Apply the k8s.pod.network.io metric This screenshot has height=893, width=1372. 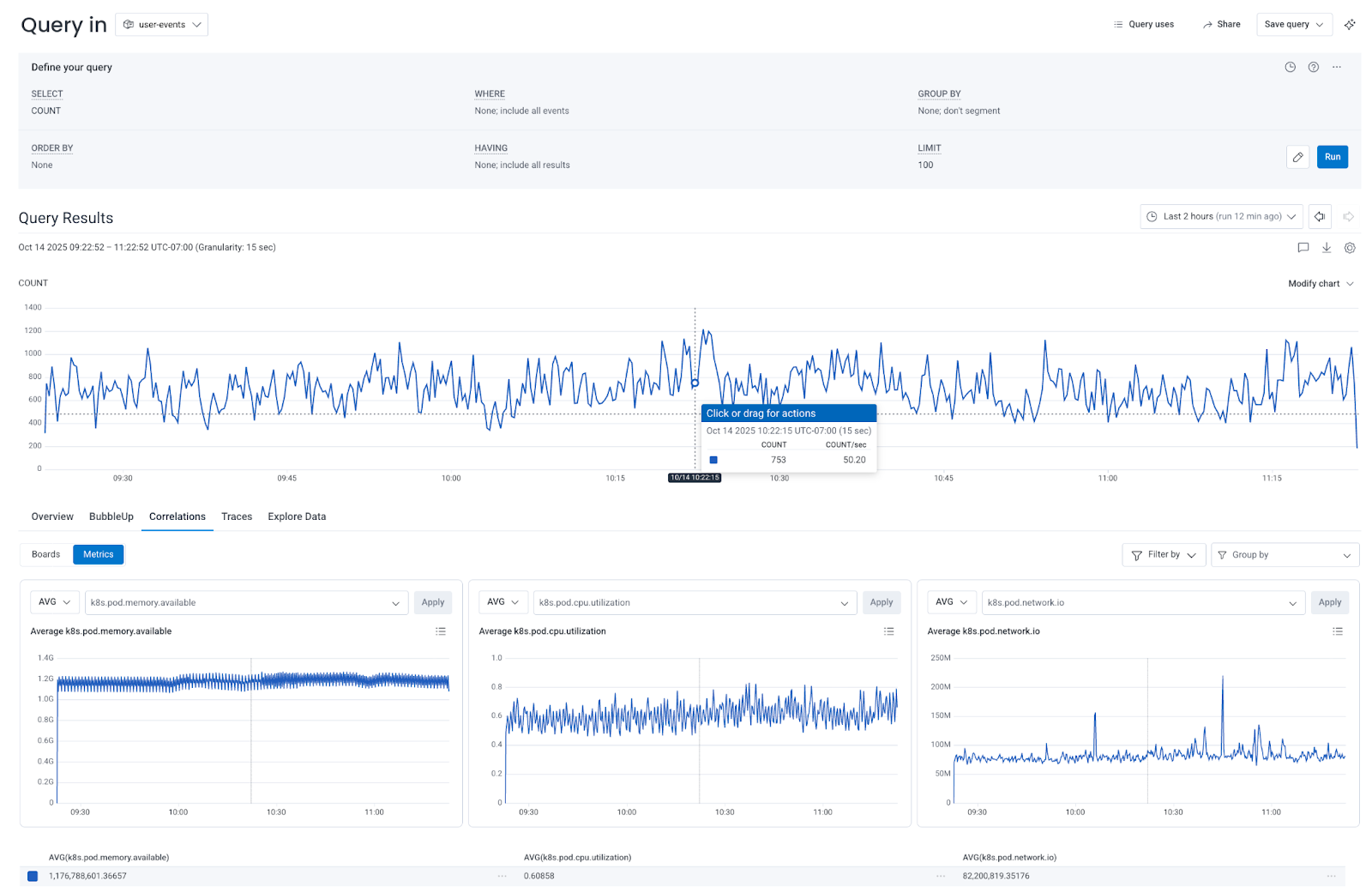(x=1329, y=602)
